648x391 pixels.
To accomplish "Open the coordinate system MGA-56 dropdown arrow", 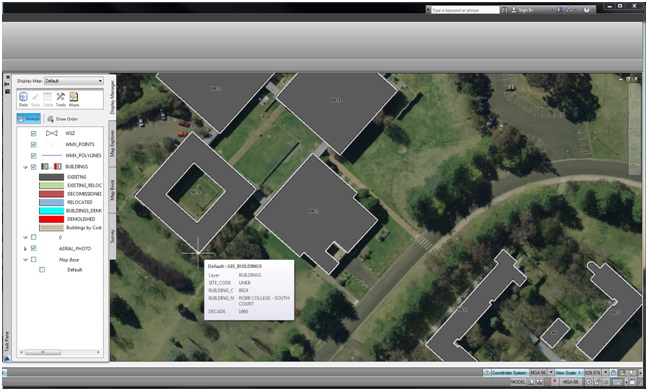I will coord(551,373).
